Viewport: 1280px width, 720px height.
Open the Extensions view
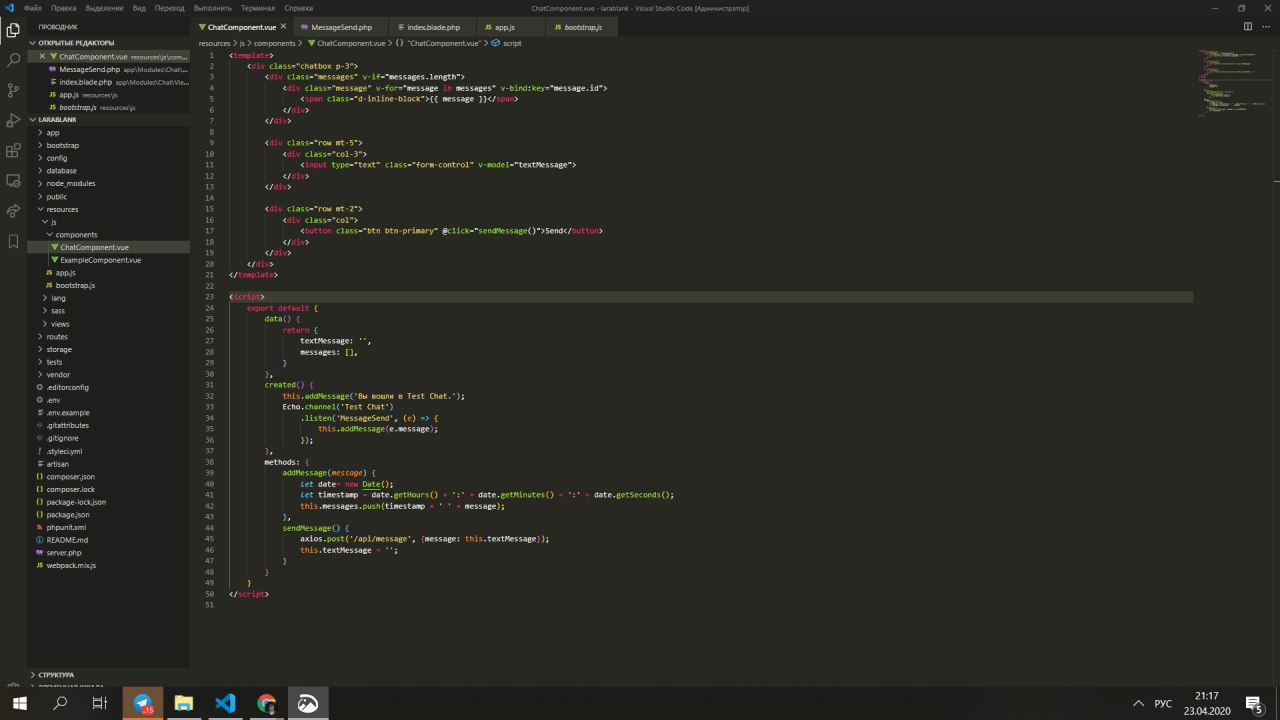[x=13, y=151]
